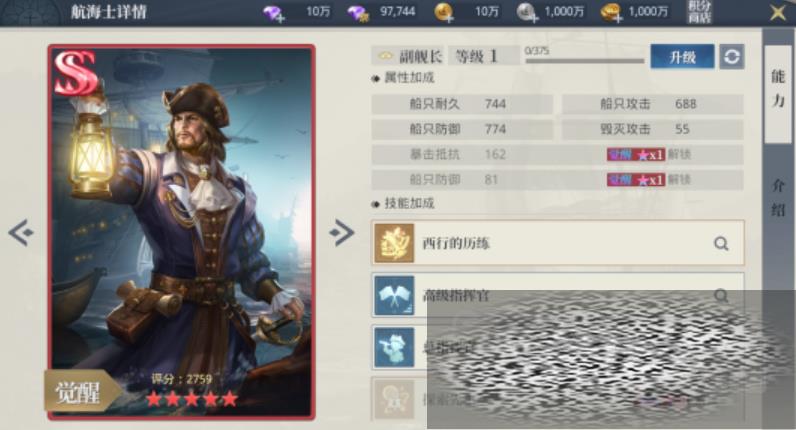Screen dimensions: 796x430
Task: Toggle the eye icon beside 副舰长
Action: pos(385,56)
